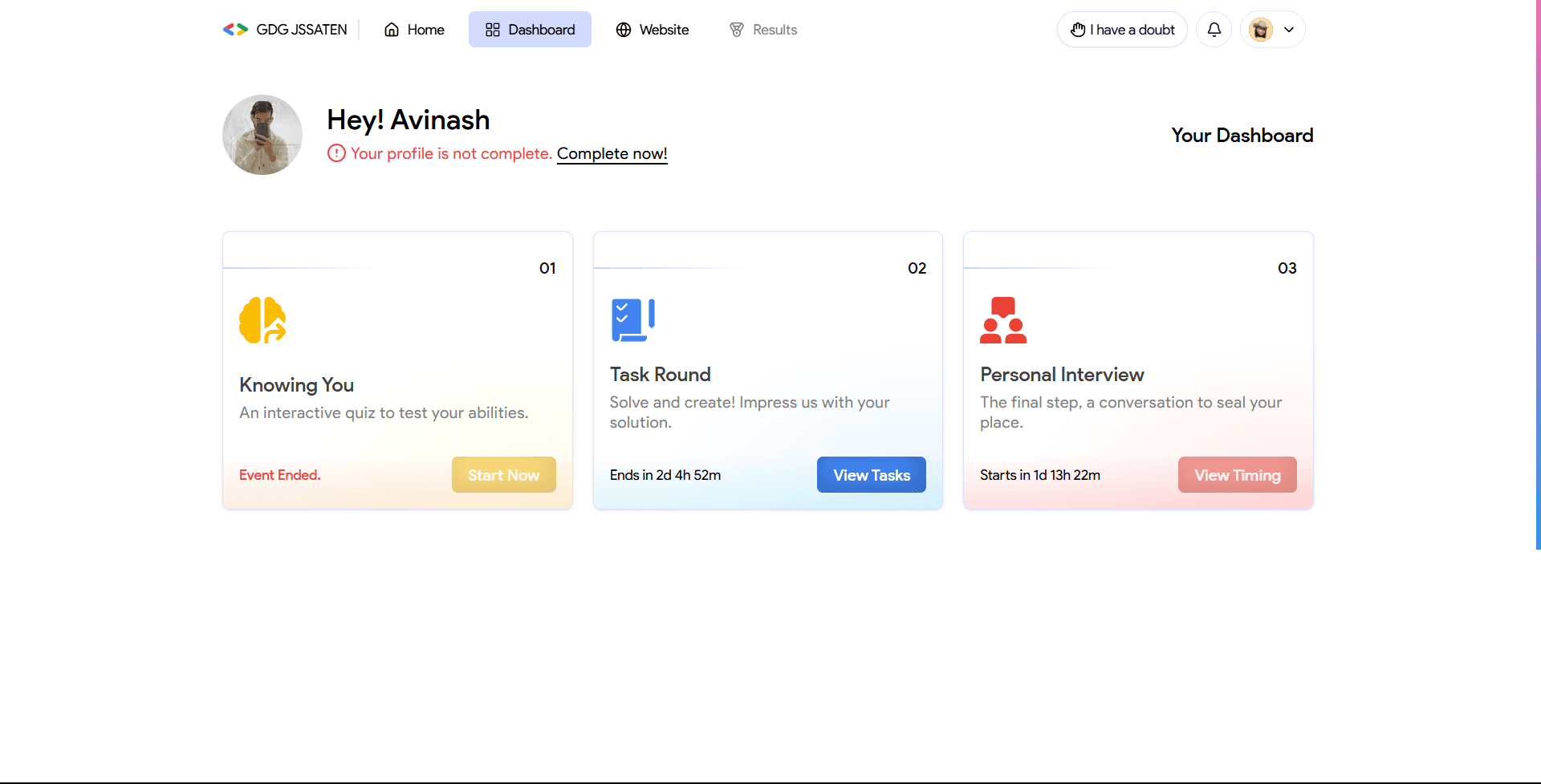
Task: Click the Website globe icon
Action: click(x=624, y=30)
